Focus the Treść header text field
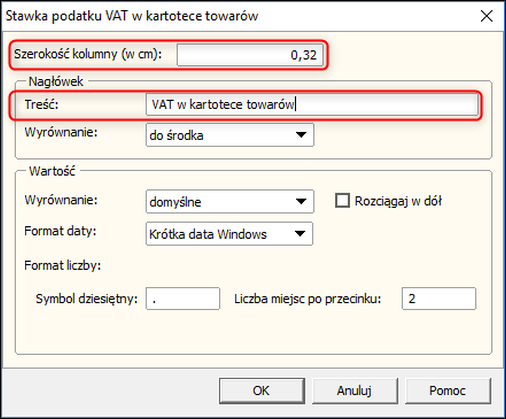 click(312, 105)
